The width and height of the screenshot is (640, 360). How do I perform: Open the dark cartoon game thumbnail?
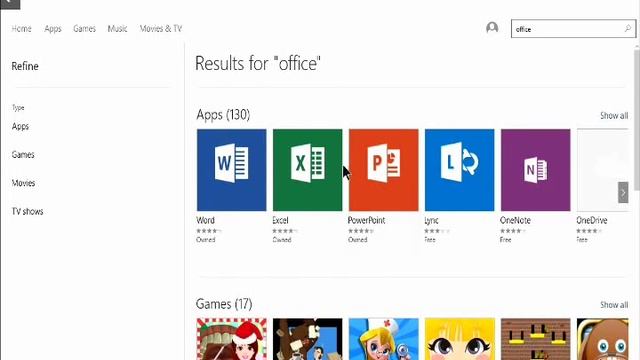click(307, 339)
